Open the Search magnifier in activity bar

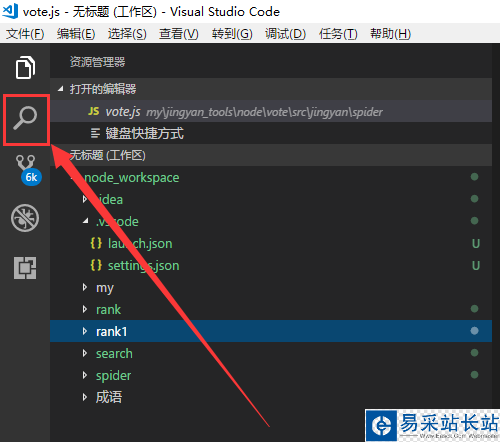(25, 118)
